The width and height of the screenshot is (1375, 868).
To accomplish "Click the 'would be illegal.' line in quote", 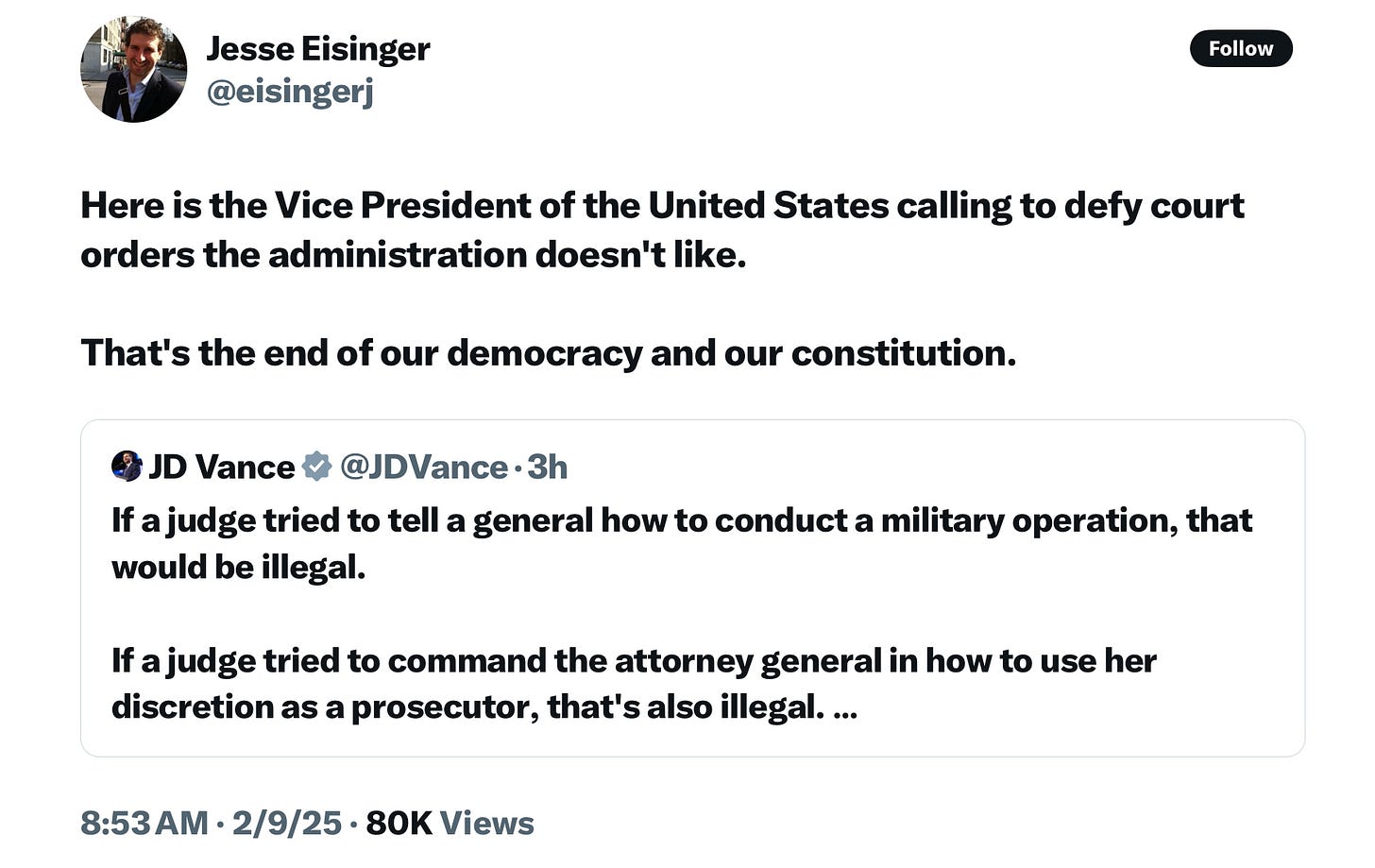I will pos(239,567).
